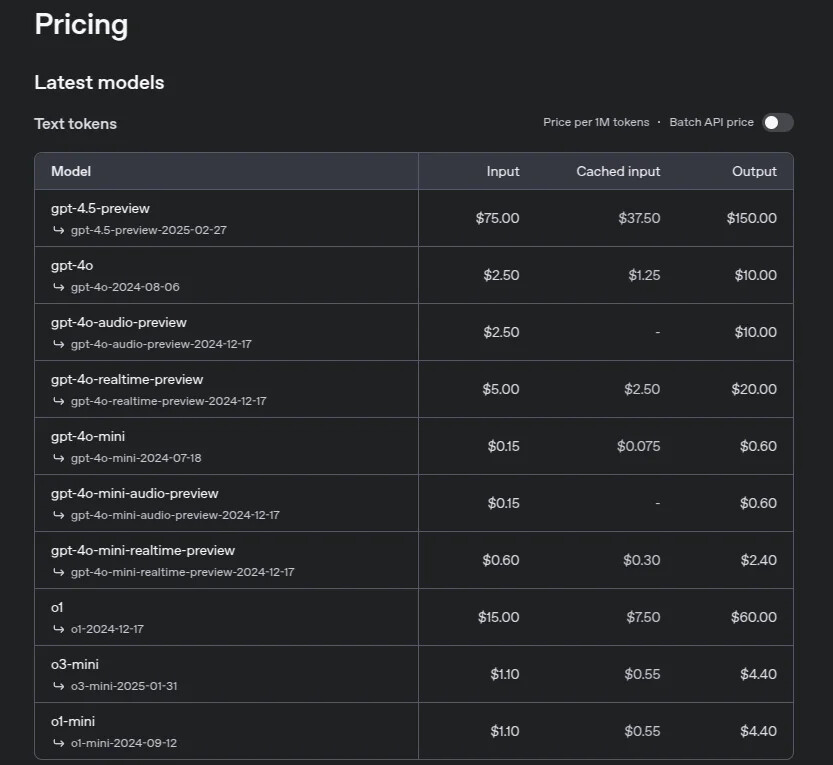833x765 pixels.
Task: Click the arrow icon beside gpt-4o-audio-preview-2024-12-17
Action: (x=58, y=344)
